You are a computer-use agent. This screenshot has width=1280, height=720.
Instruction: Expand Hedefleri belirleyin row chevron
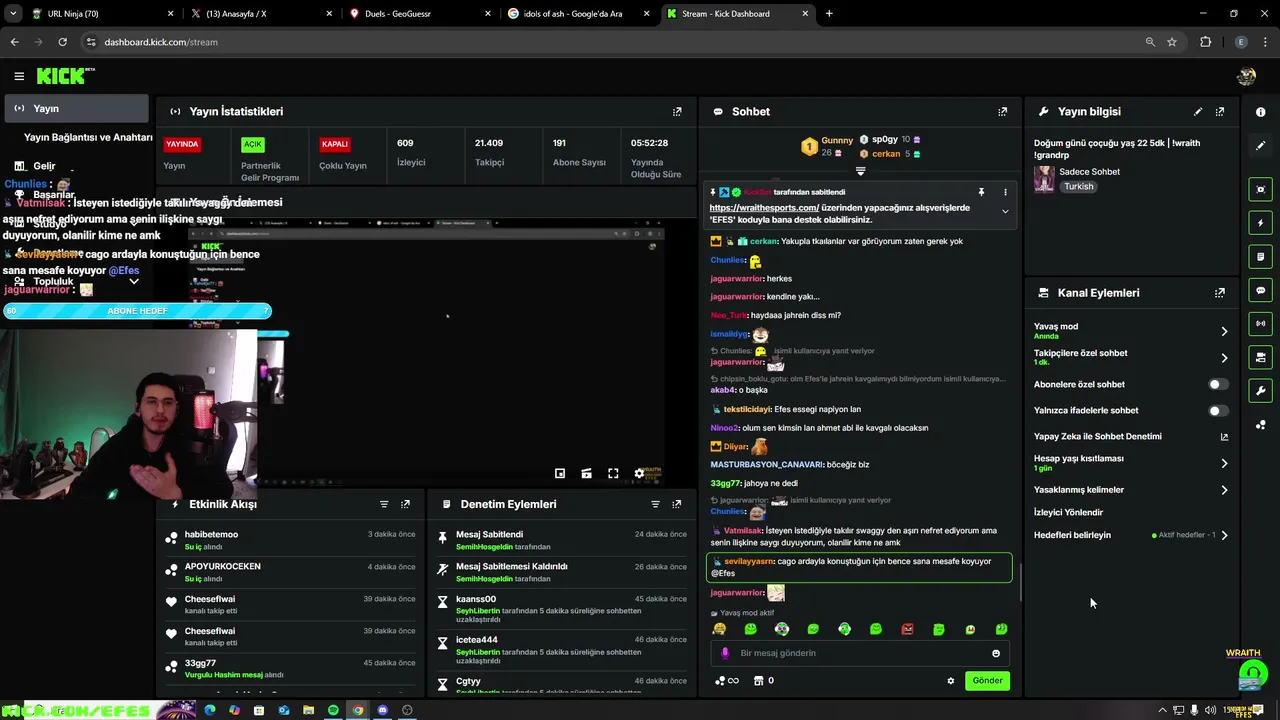pos(1224,535)
